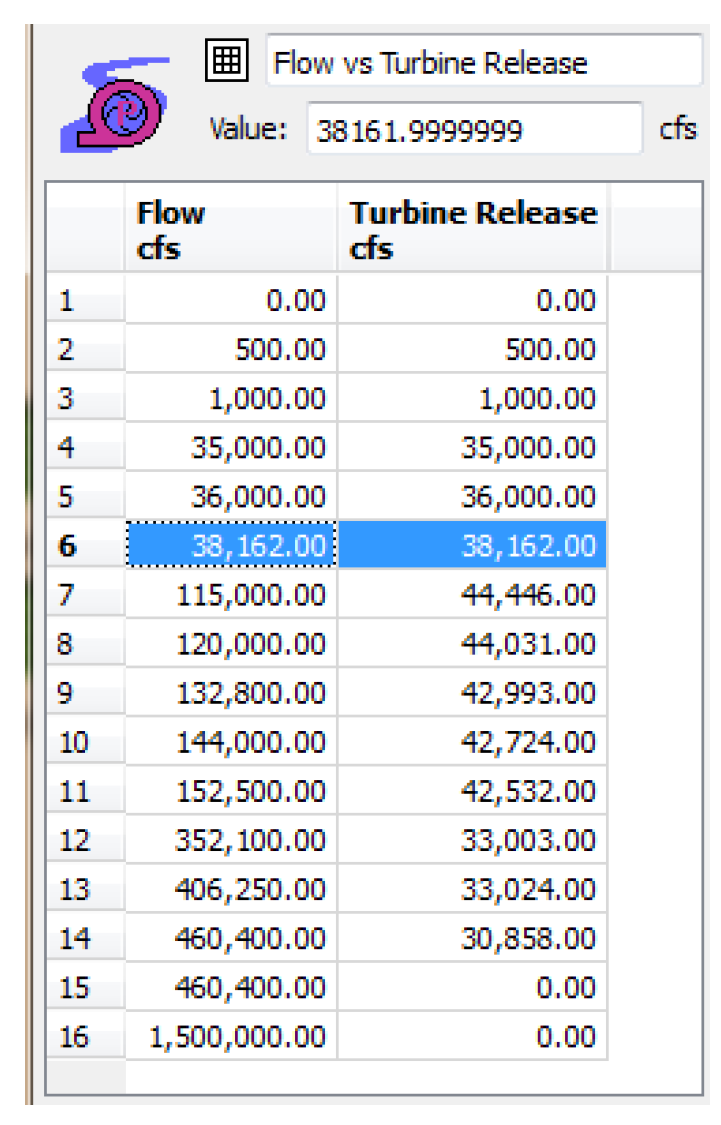This screenshot has height=1125, width=721.
Task: Click the table slot grid icon
Action: point(227,62)
